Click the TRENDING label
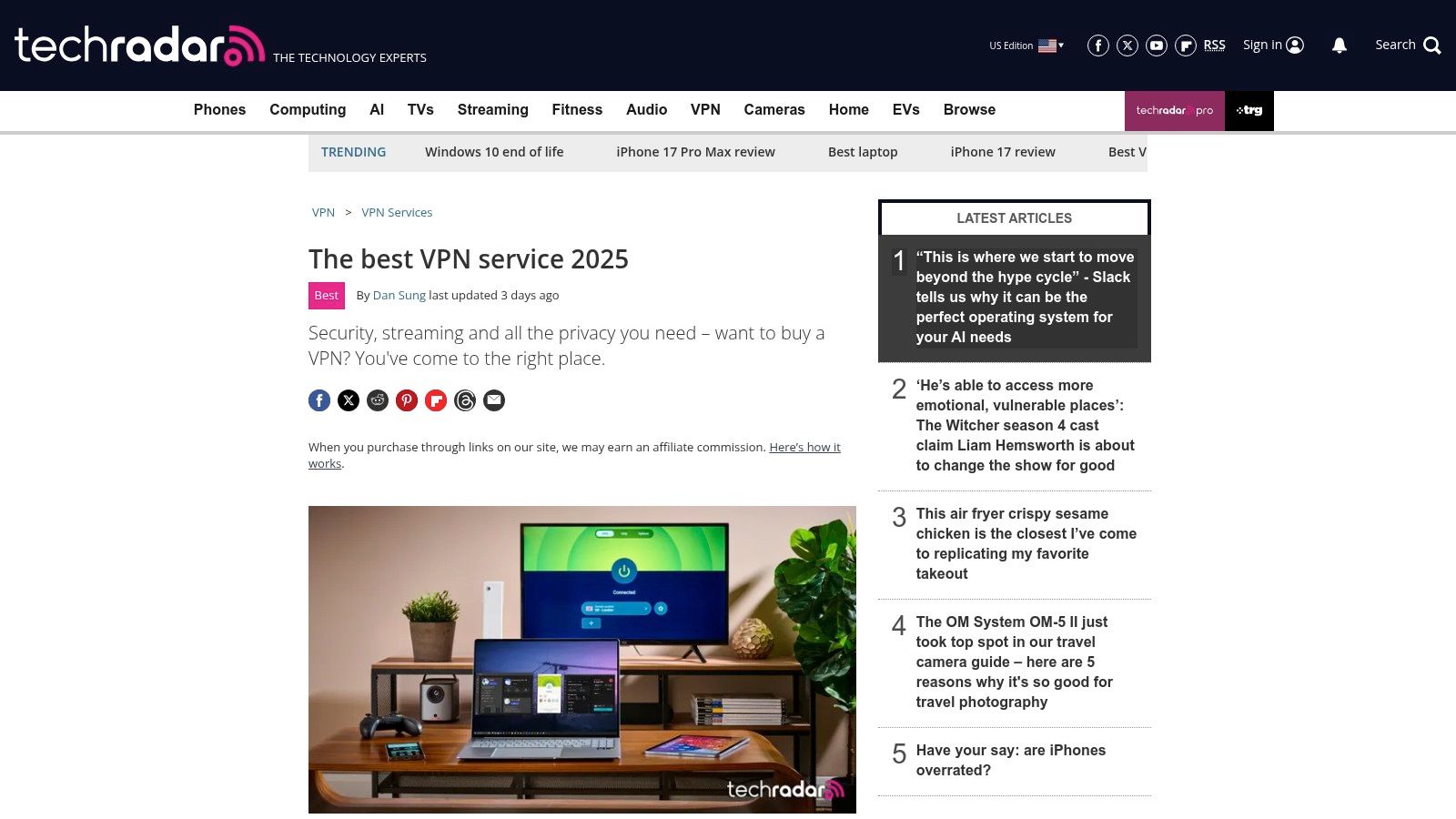Image resolution: width=1456 pixels, height=819 pixels. pos(353,152)
